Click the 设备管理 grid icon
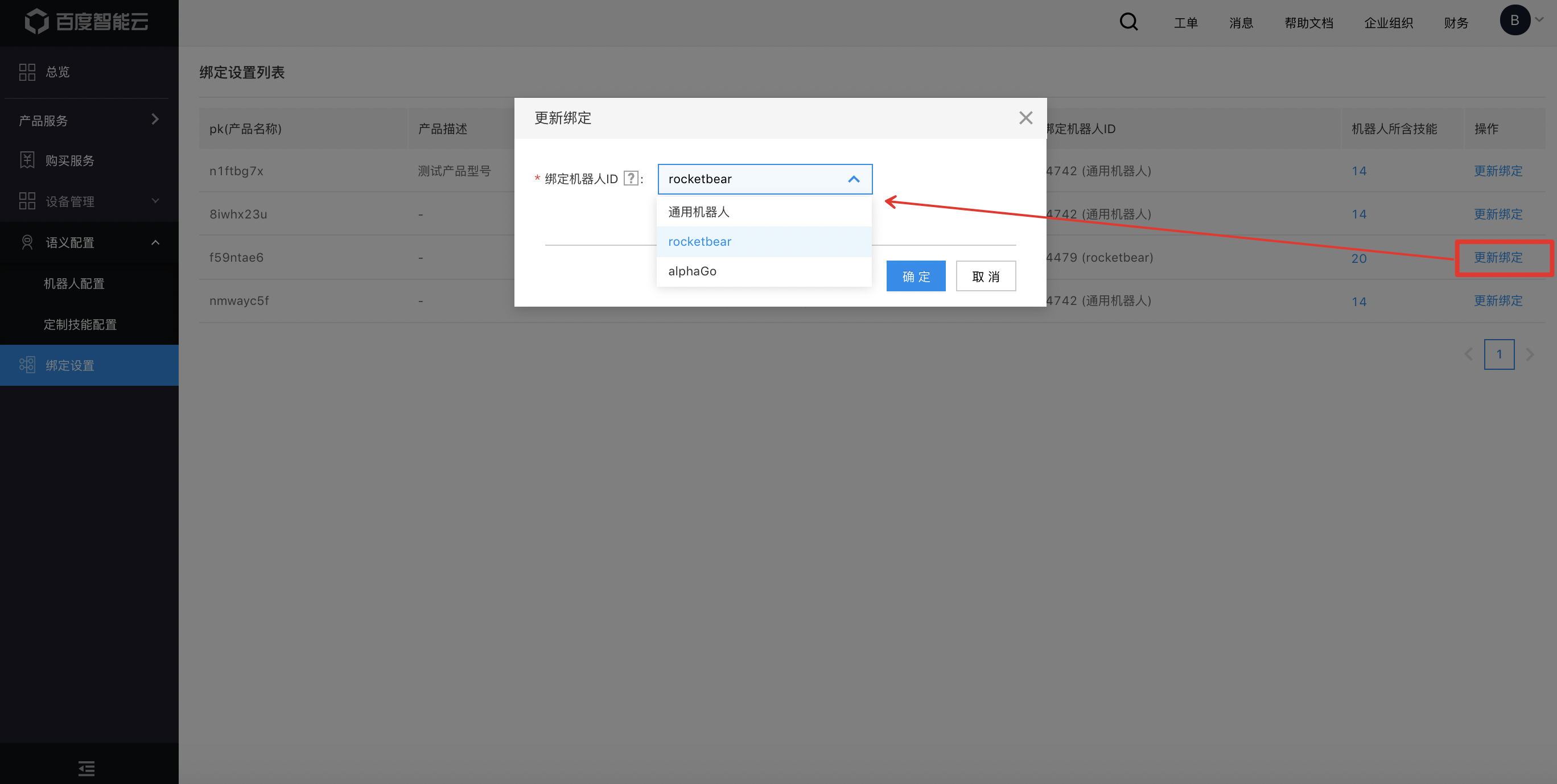 [27, 201]
